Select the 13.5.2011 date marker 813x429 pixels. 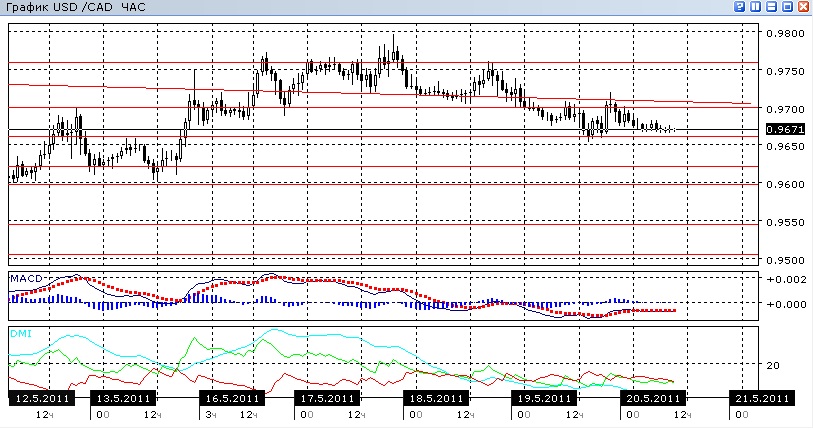tap(123, 398)
